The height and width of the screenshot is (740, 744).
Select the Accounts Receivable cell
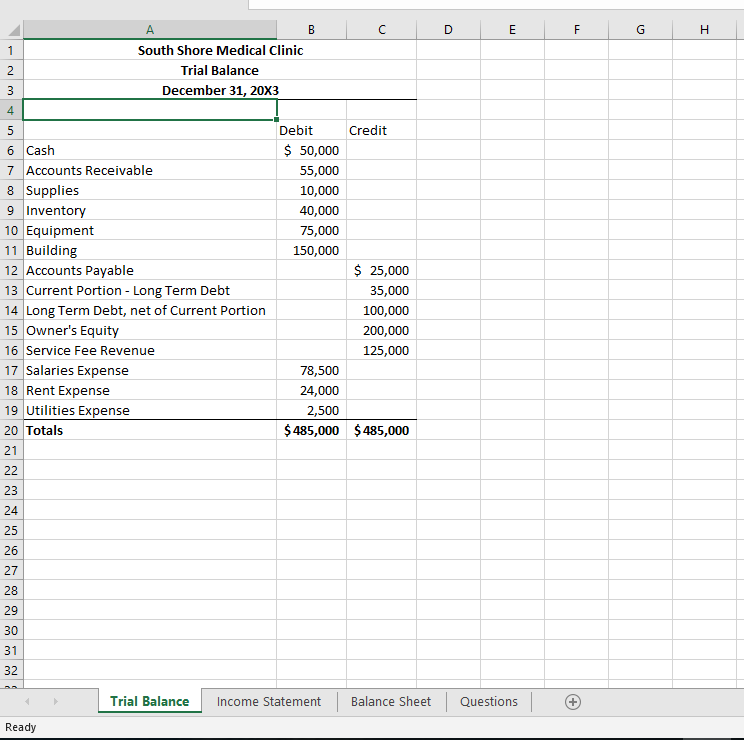coord(149,170)
